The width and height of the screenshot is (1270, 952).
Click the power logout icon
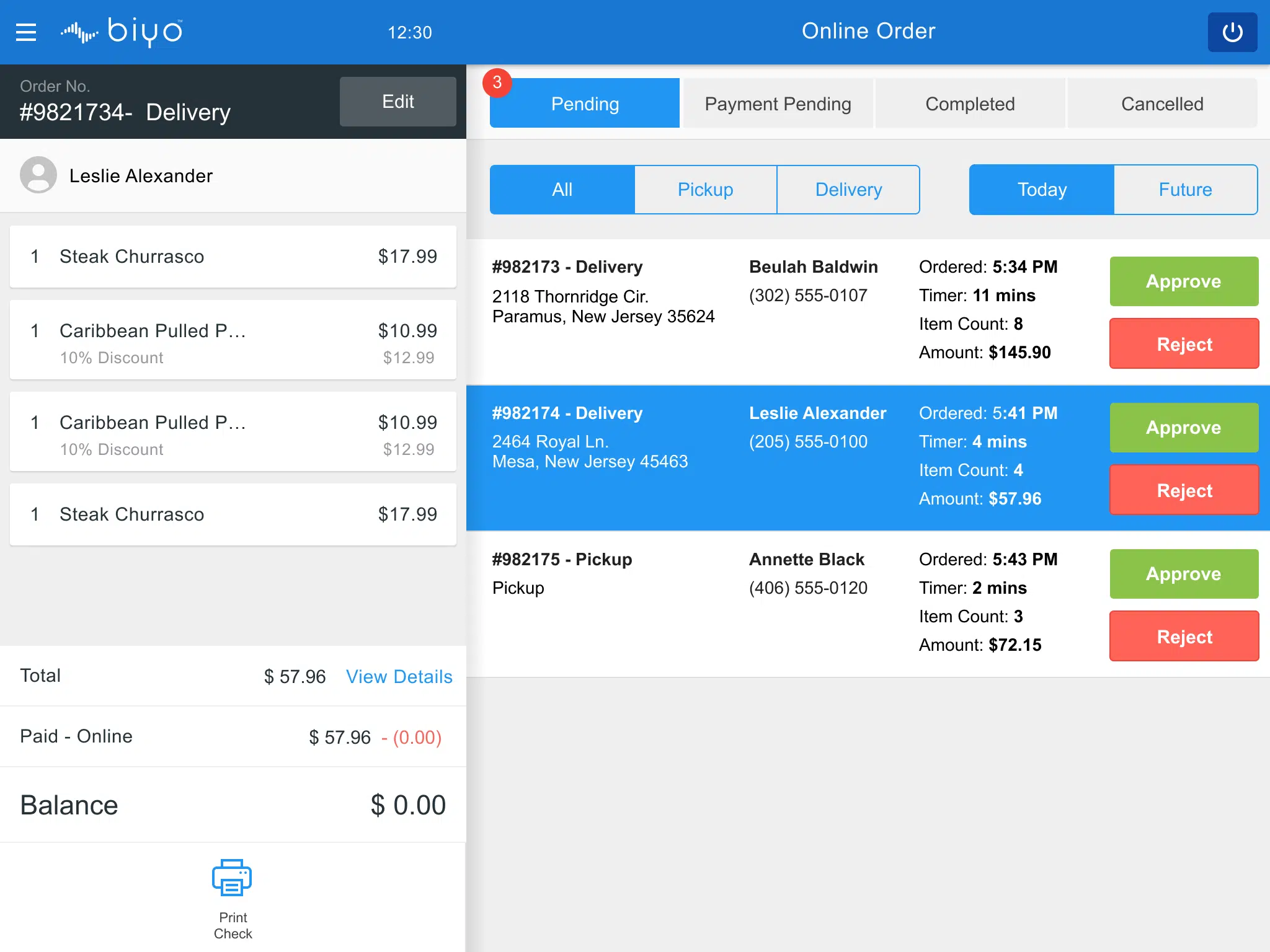click(1232, 32)
